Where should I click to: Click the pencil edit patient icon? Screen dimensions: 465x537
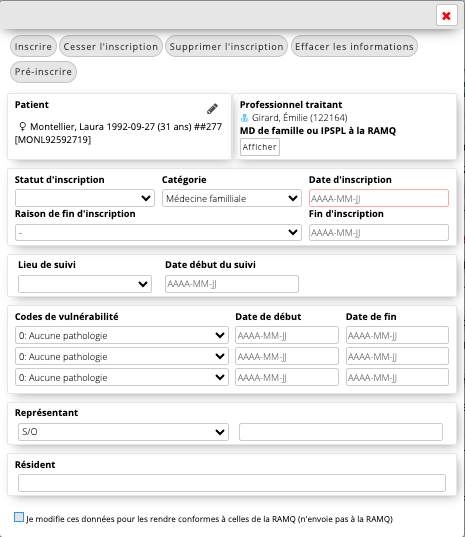212,109
